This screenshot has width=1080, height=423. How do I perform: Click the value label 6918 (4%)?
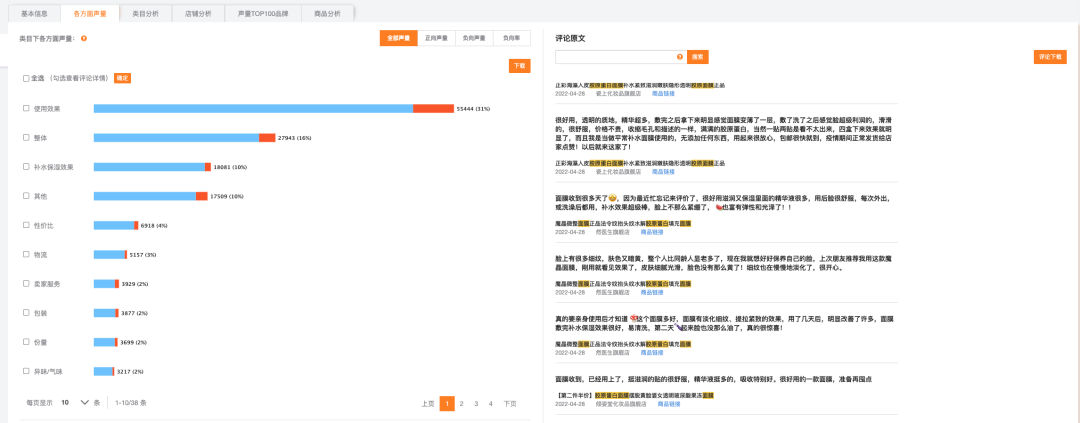pos(154,225)
